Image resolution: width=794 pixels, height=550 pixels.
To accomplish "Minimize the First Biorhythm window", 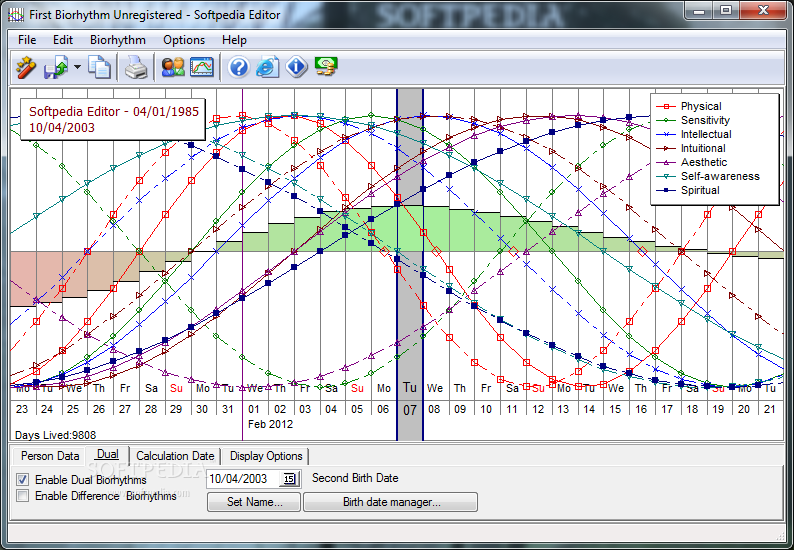I will point(699,10).
